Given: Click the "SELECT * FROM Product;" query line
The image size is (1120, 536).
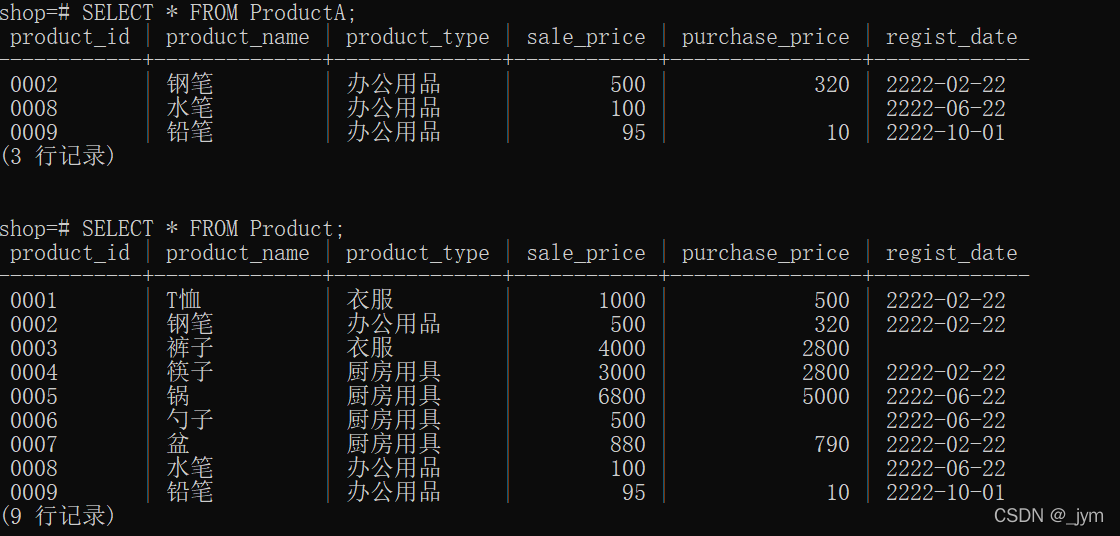Looking at the screenshot, I should coord(212,229).
